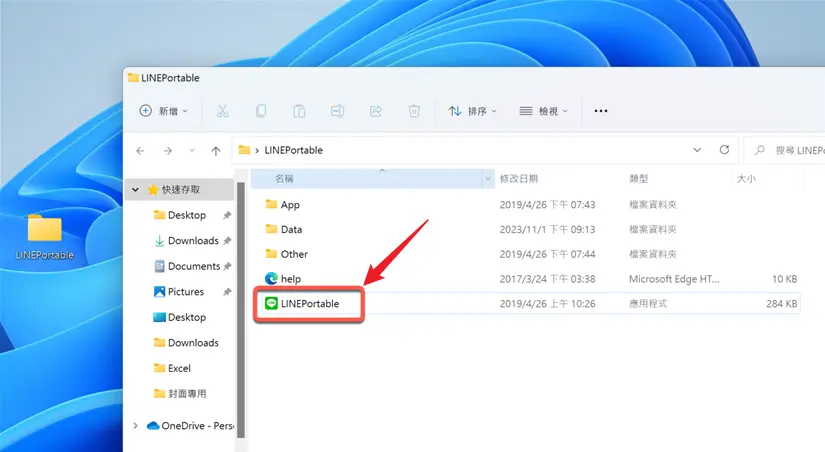Select pinned Desktop in quick access
The image size is (825, 452).
click(186, 215)
